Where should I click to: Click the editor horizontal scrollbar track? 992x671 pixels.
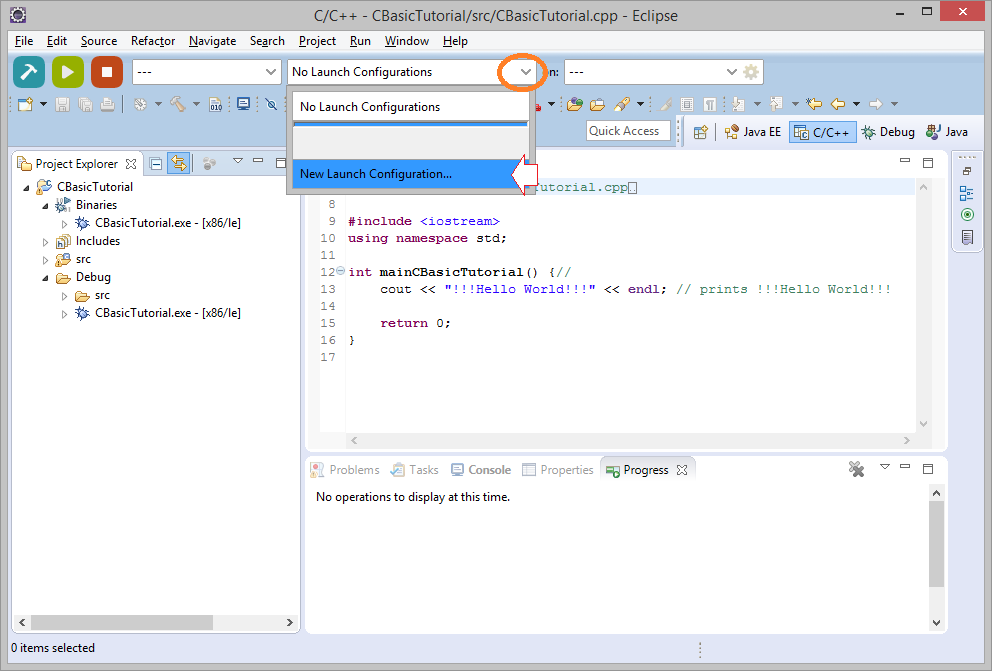[x=630, y=440]
